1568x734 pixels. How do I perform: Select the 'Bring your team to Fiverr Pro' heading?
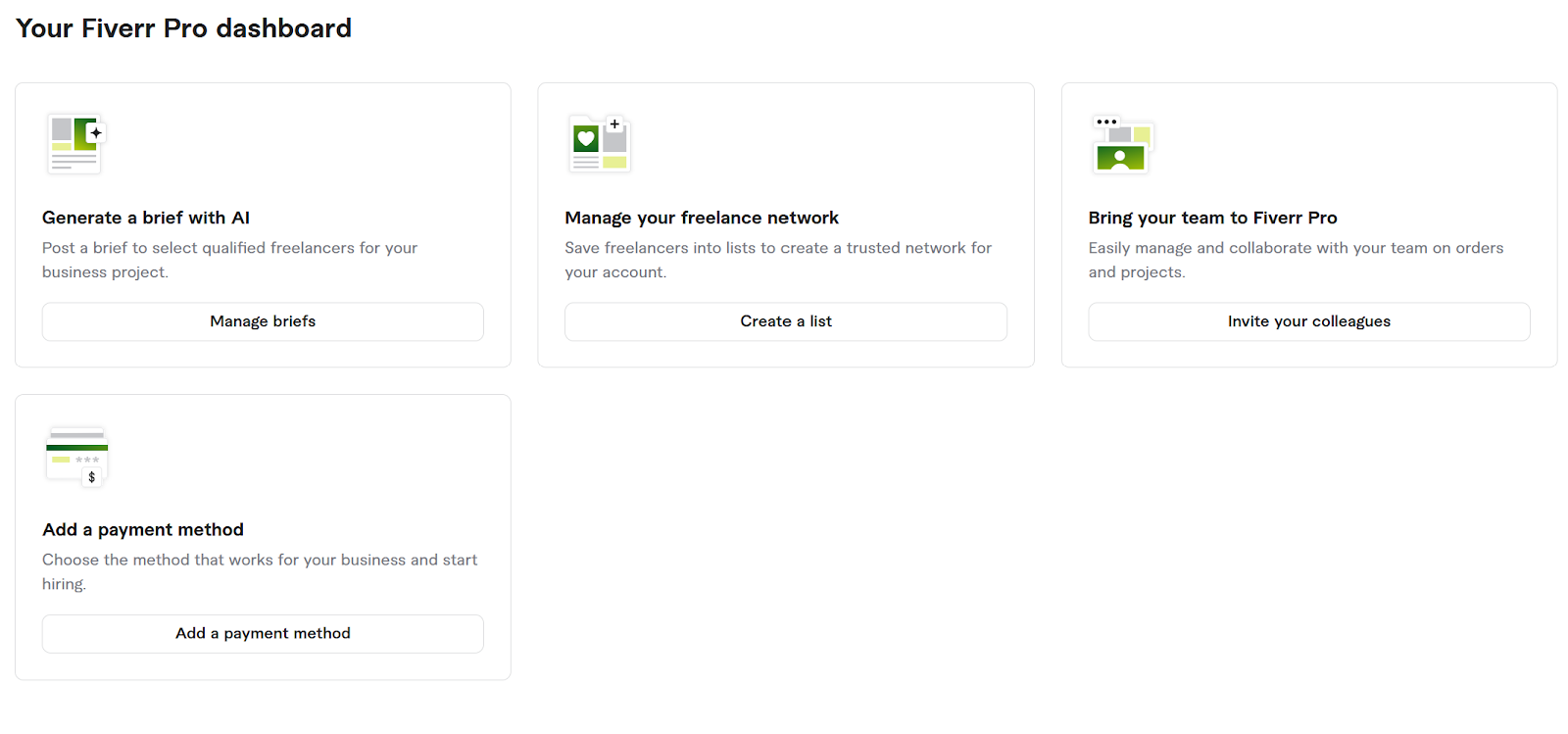tap(1212, 218)
